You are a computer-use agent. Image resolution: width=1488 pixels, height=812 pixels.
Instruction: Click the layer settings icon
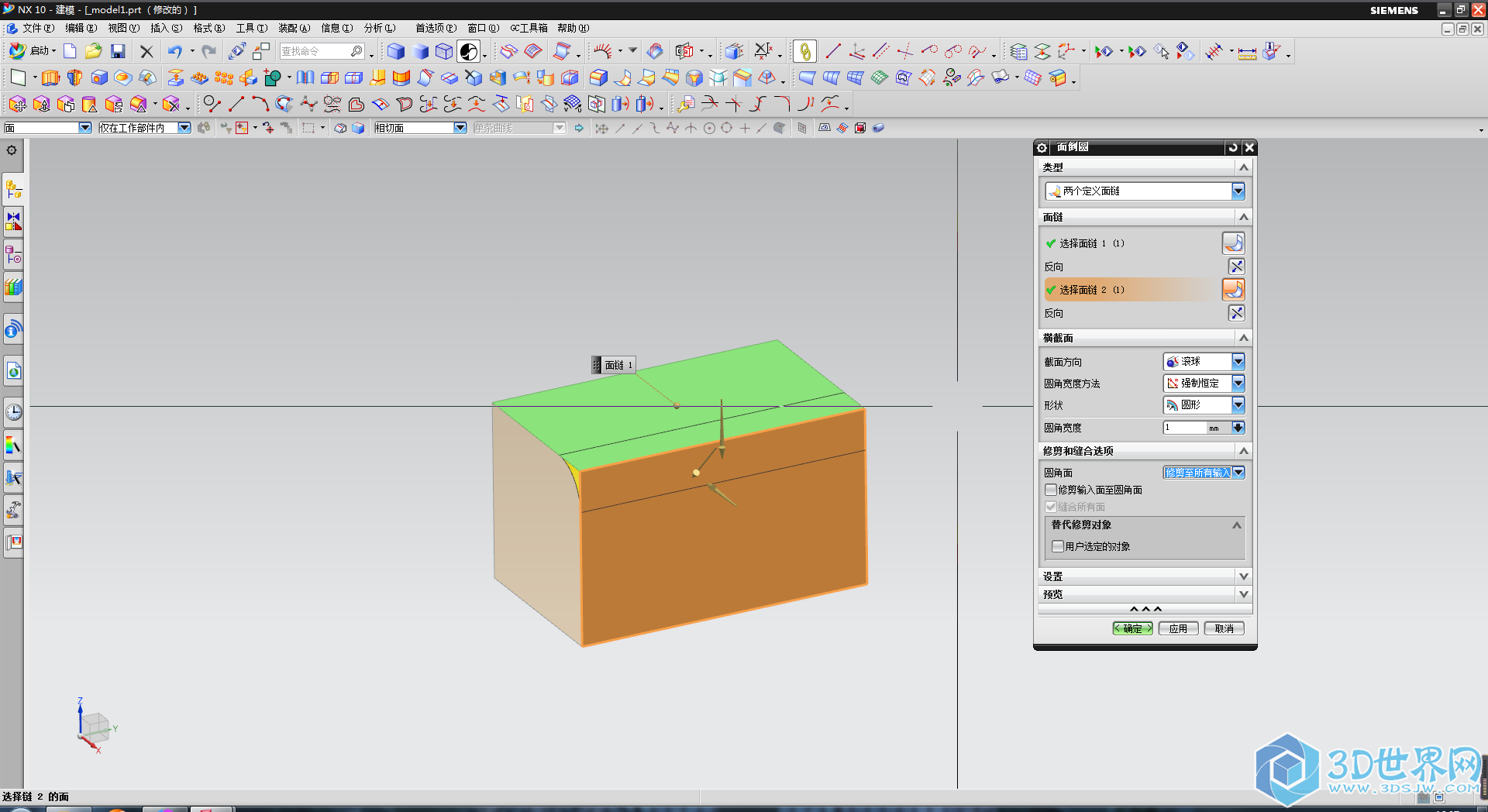1018,52
